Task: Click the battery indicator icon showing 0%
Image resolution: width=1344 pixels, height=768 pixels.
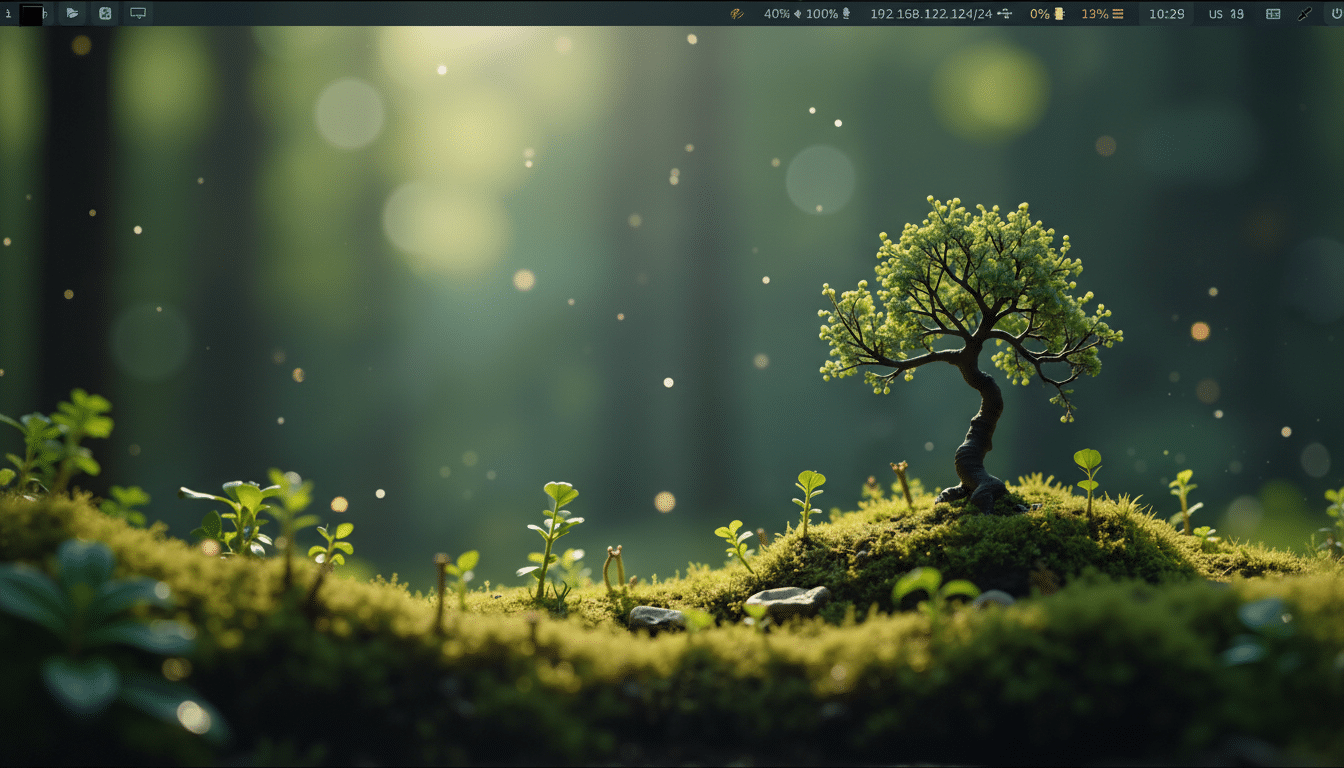Action: tap(1057, 13)
